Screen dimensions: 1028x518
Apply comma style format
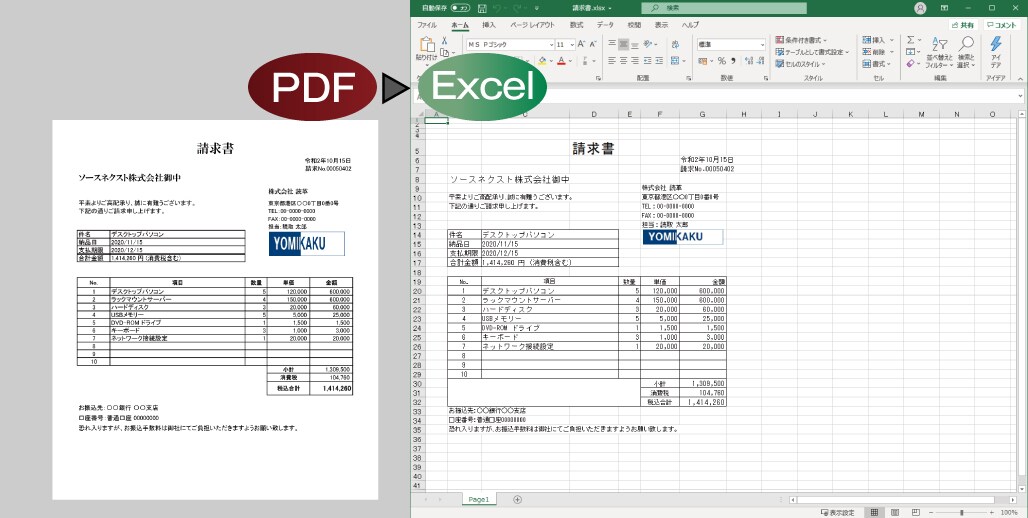[x=733, y=60]
